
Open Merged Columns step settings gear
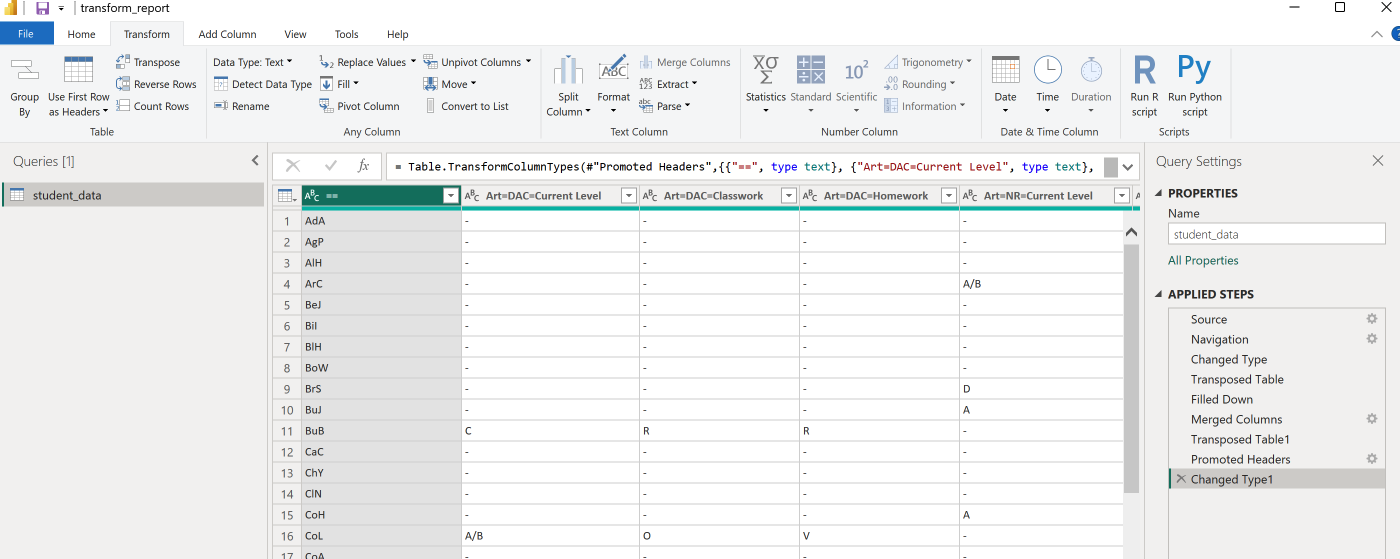tap(1372, 419)
